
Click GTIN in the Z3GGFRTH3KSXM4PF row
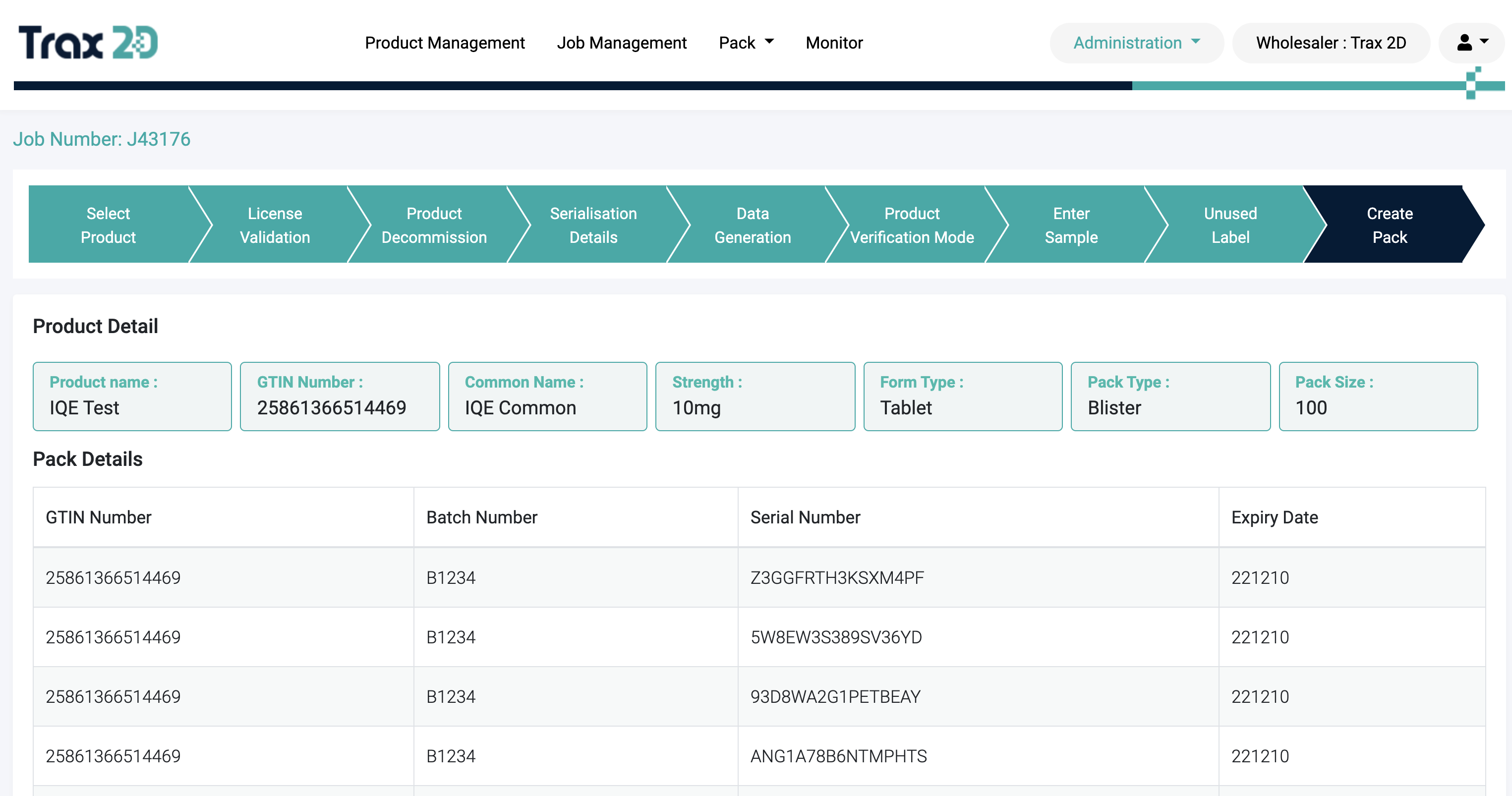114,577
